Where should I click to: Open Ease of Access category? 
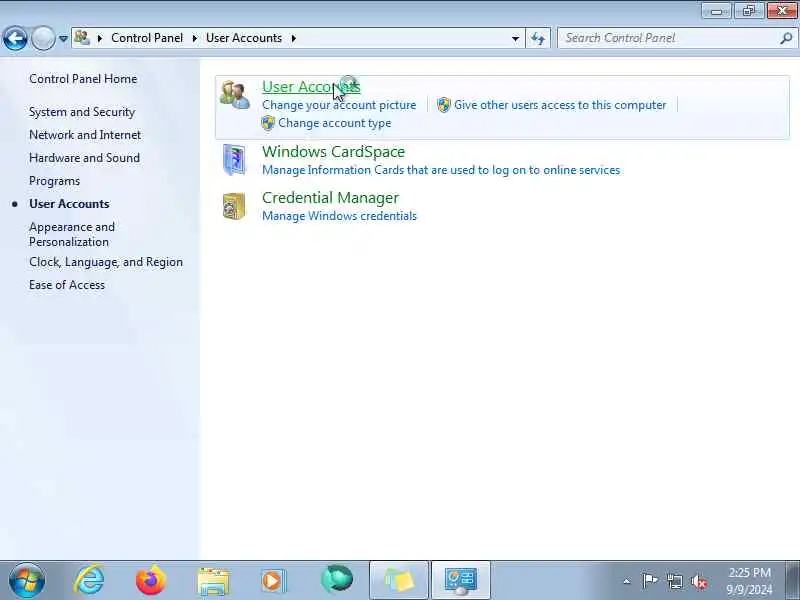coord(67,285)
